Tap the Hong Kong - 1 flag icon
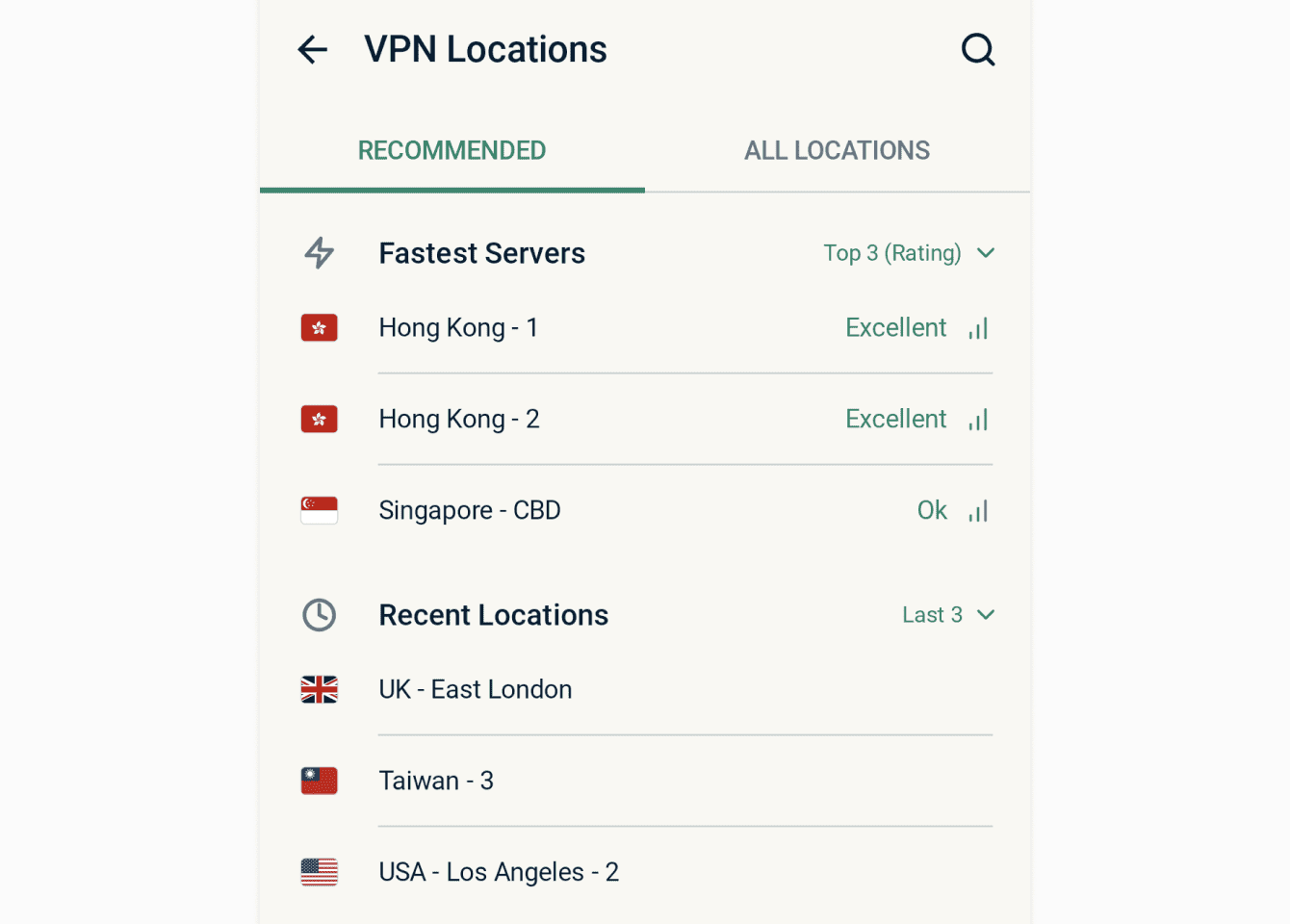Viewport: 1290px width, 924px height. click(x=320, y=328)
